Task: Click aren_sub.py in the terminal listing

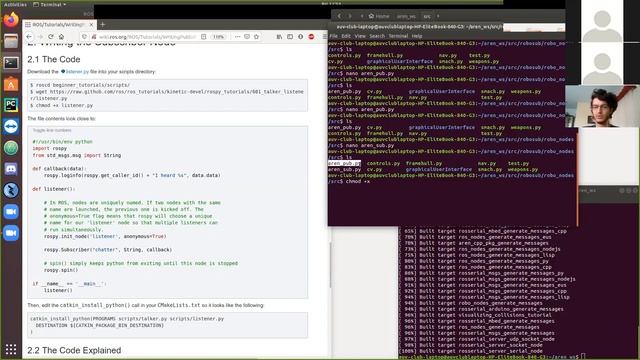Action: click(344, 169)
